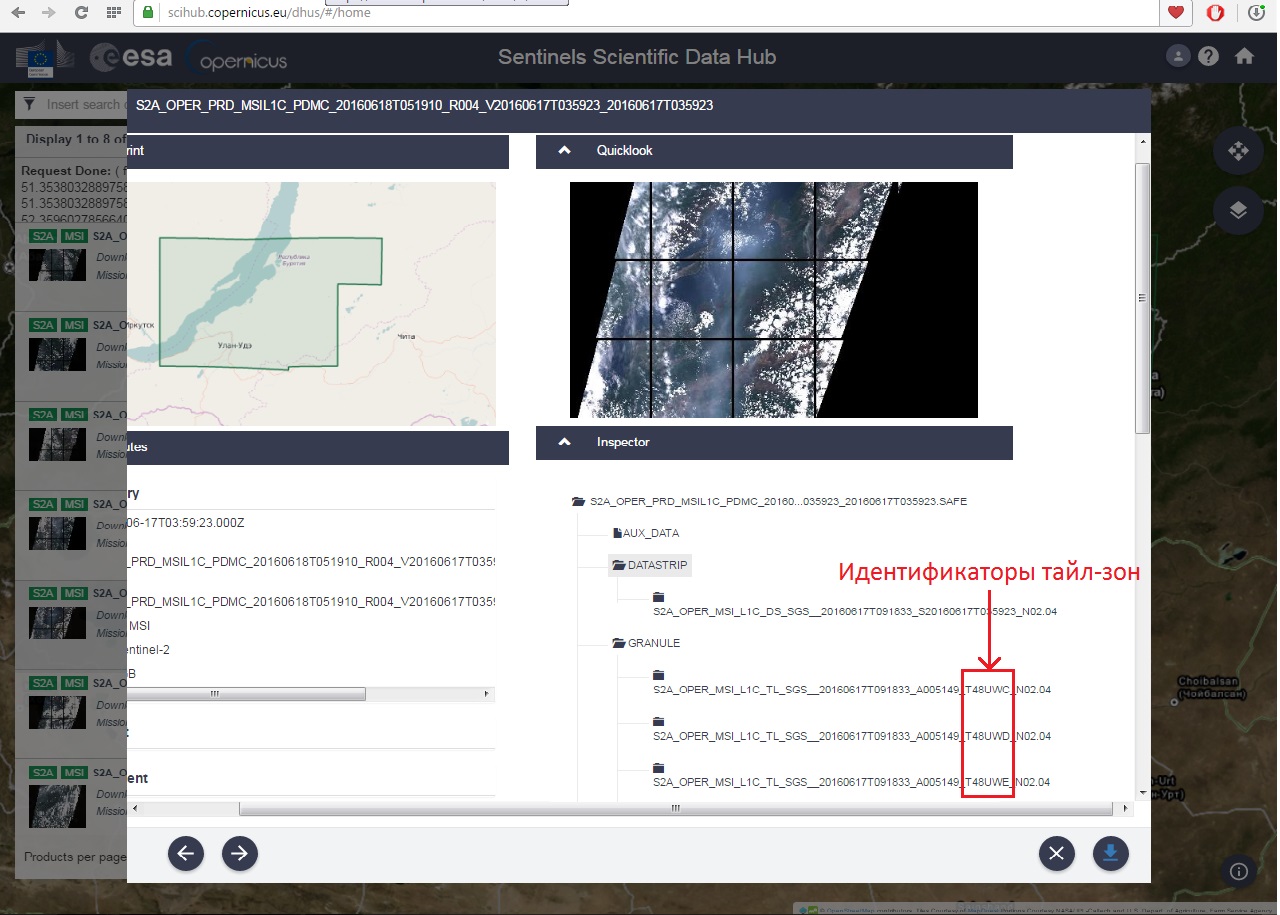
Task: Collapse the Quicklook section
Action: click(x=564, y=151)
